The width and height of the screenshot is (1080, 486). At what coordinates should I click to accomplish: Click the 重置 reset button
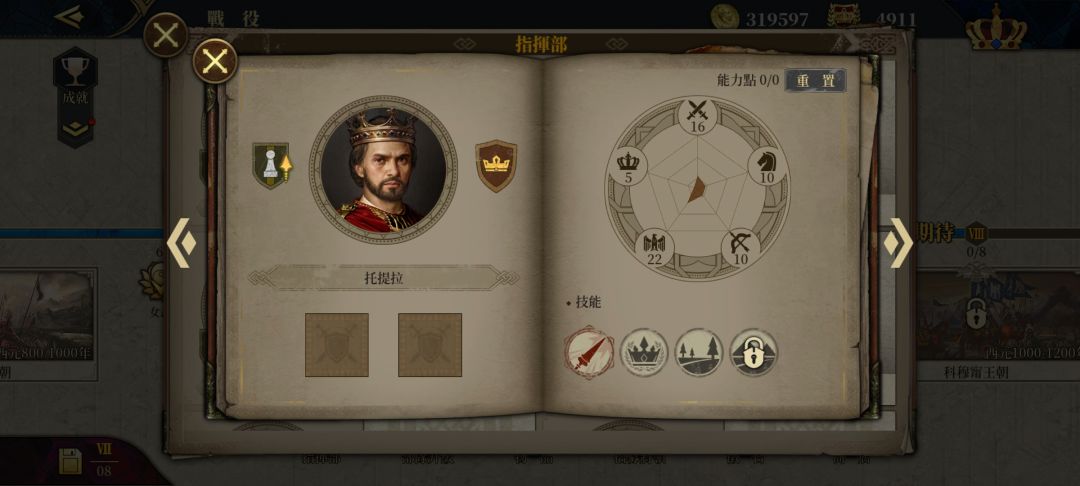(816, 81)
